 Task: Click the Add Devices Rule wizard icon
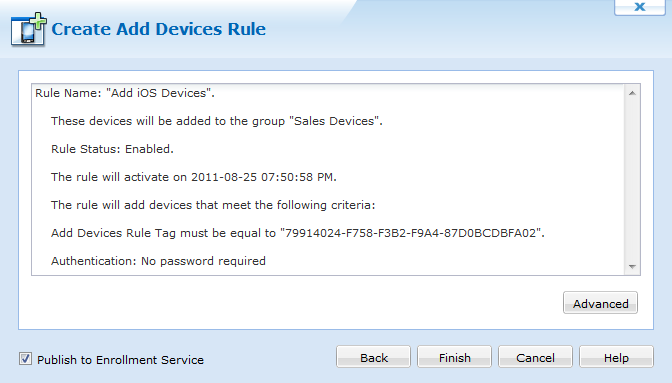coord(29,30)
